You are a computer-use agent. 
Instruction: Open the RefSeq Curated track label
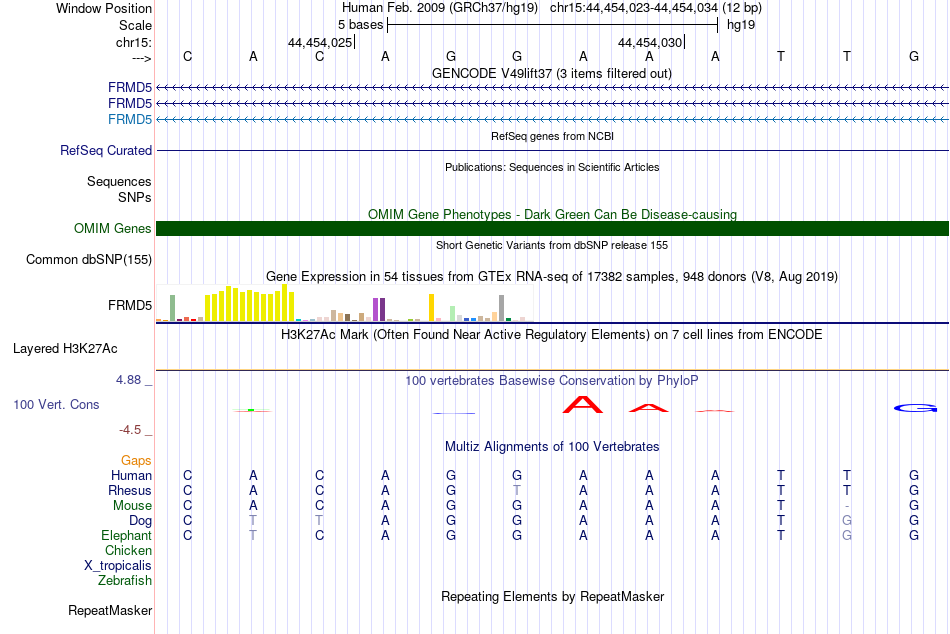[x=105, y=150]
